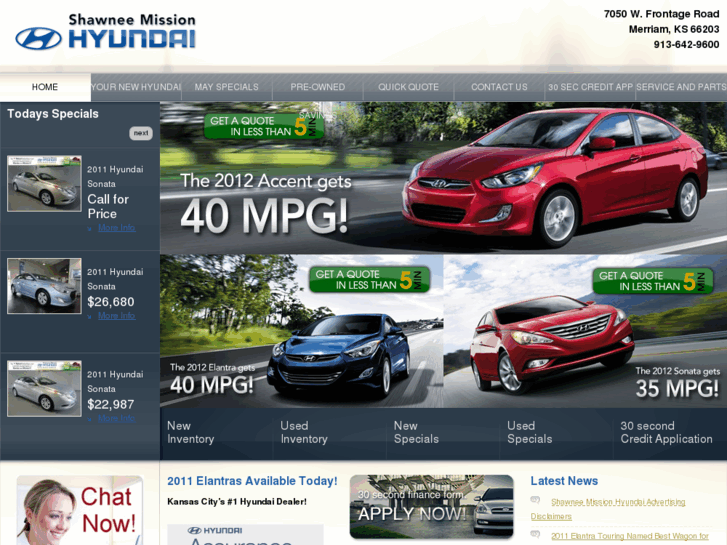Click the APPLY NOW! finance form banner
This screenshot has height=545, width=727.
[x=432, y=507]
